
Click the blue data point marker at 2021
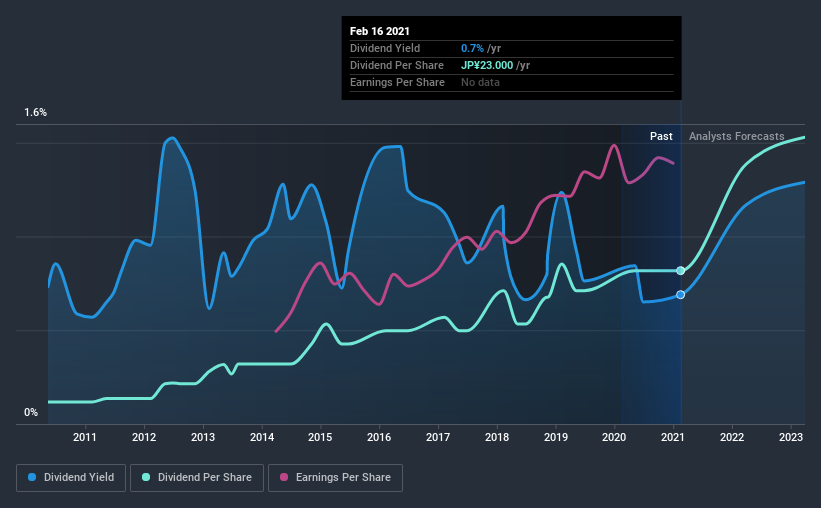pyautogui.click(x=680, y=295)
